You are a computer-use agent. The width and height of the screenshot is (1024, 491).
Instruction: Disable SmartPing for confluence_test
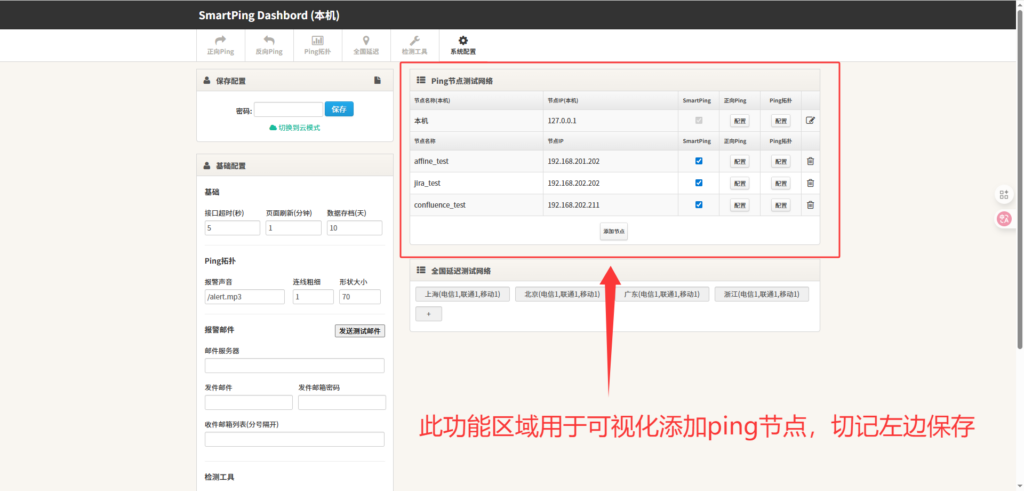(x=699, y=205)
